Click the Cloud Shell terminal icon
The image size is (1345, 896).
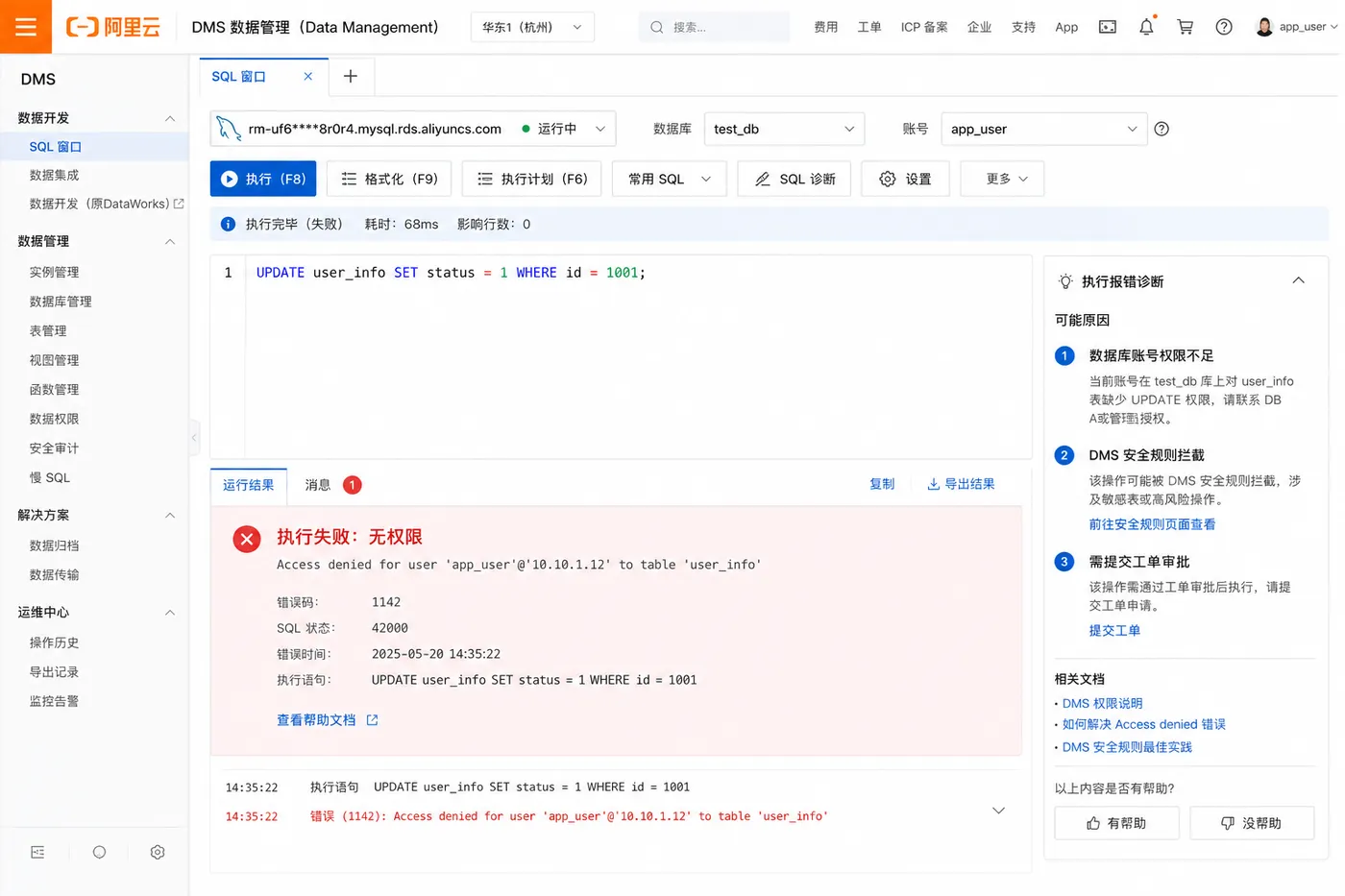tap(1108, 27)
